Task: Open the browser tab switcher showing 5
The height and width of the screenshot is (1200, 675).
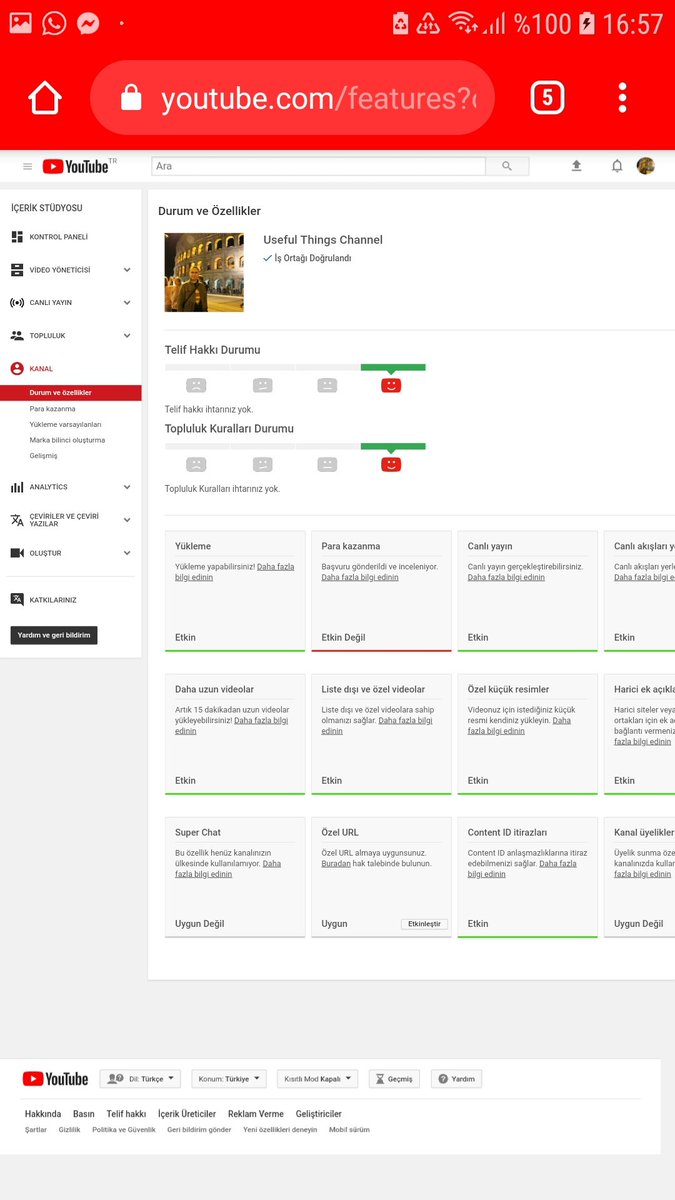Action: [x=547, y=98]
